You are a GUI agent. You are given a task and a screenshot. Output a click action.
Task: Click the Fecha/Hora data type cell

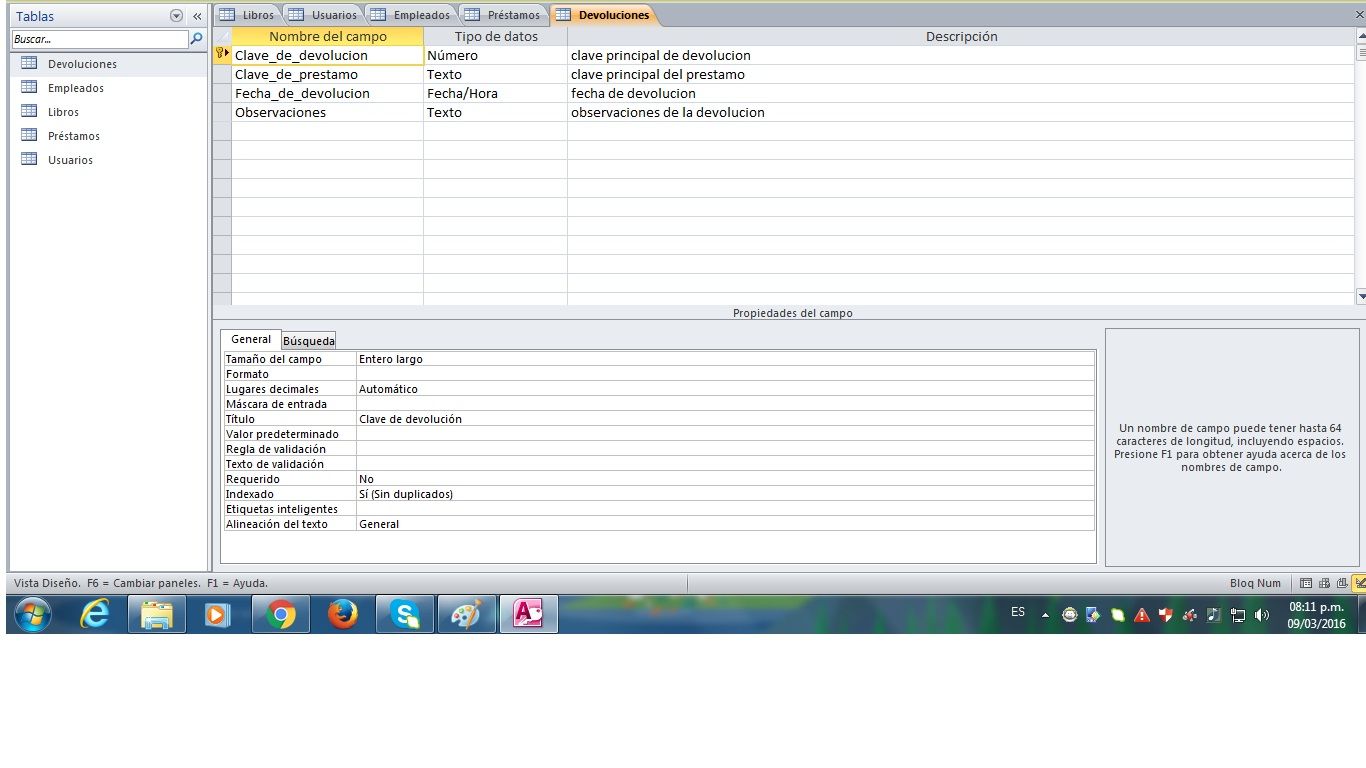494,94
